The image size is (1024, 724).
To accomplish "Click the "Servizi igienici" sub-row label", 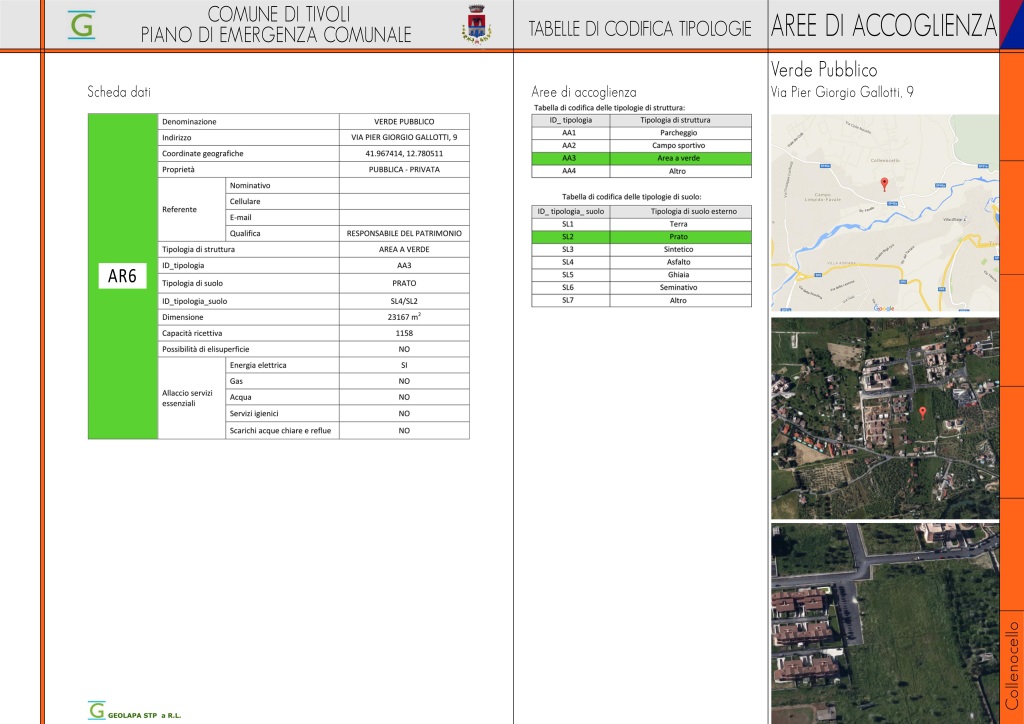I will click(255, 413).
